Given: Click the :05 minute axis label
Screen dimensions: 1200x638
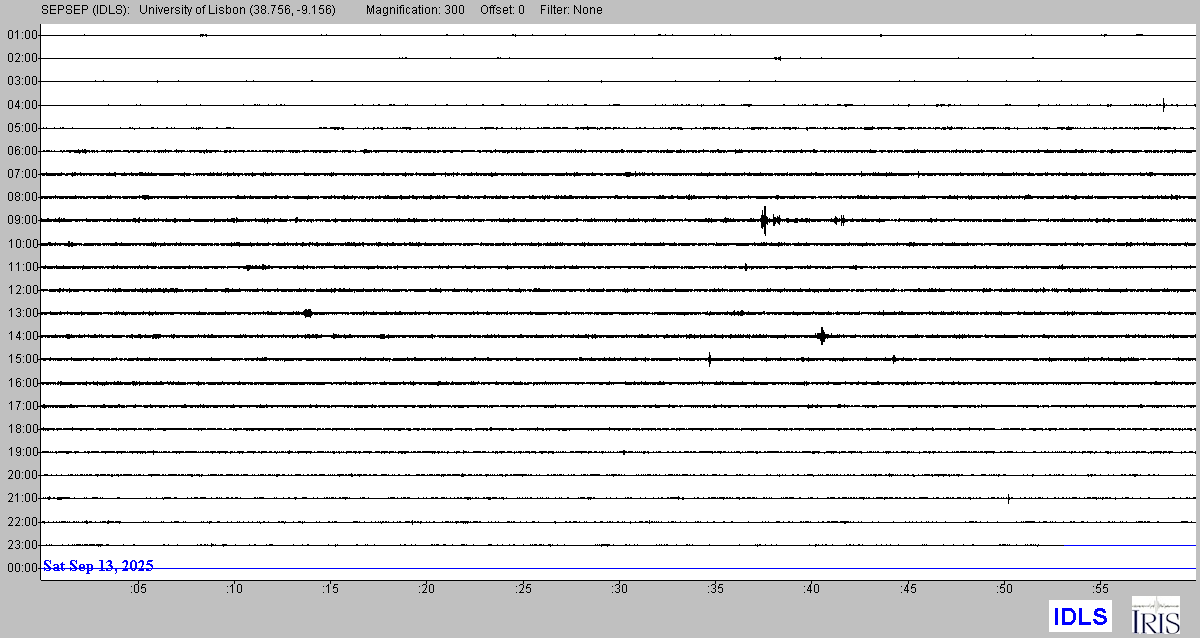Looking at the screenshot, I should pos(137,590).
